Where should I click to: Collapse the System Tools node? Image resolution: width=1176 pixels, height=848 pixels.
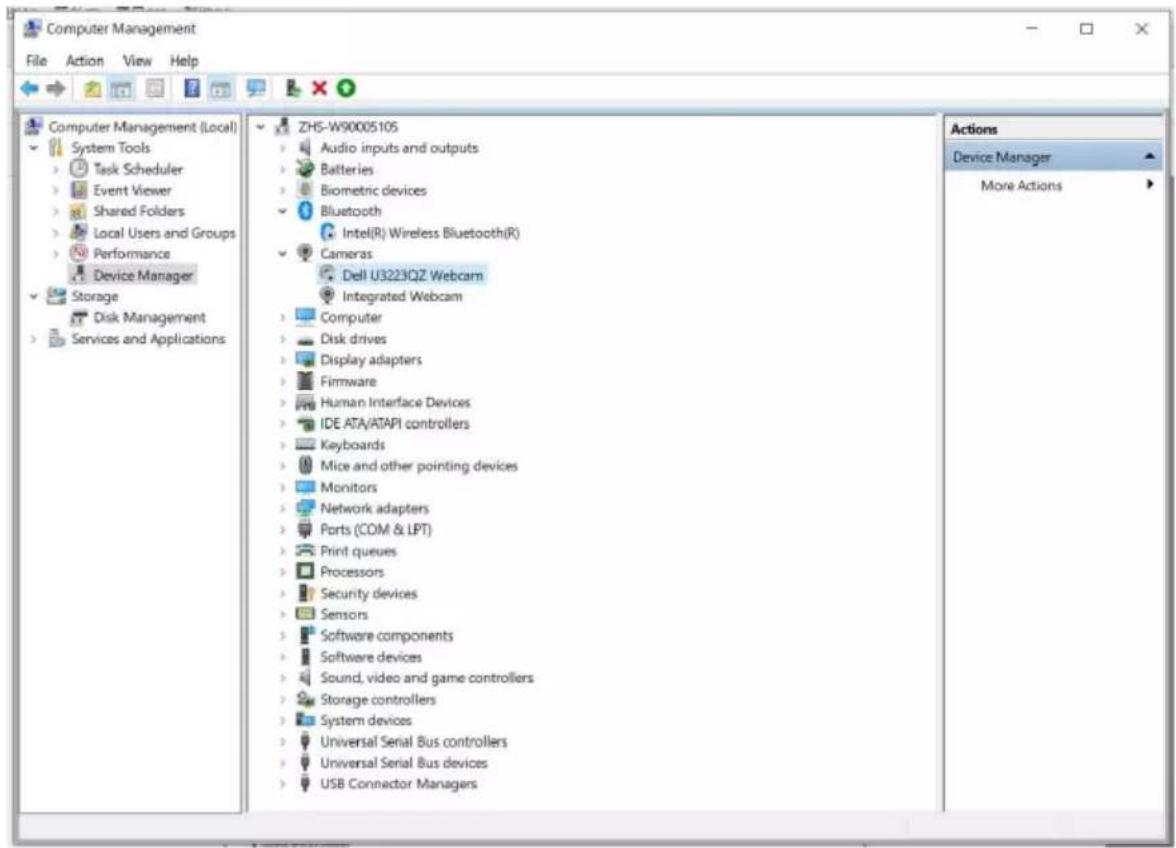pyautogui.click(x=34, y=148)
